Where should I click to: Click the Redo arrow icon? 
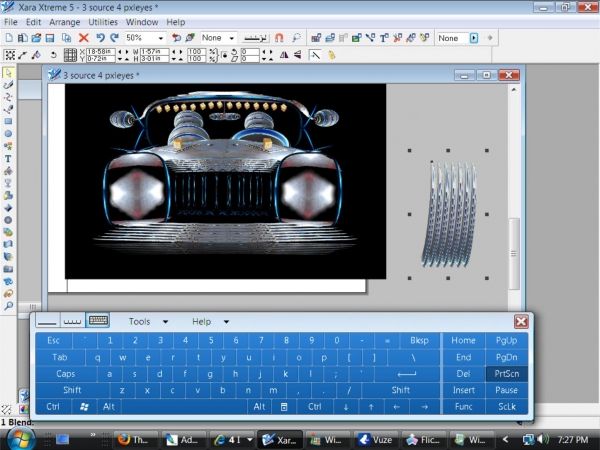[114, 38]
